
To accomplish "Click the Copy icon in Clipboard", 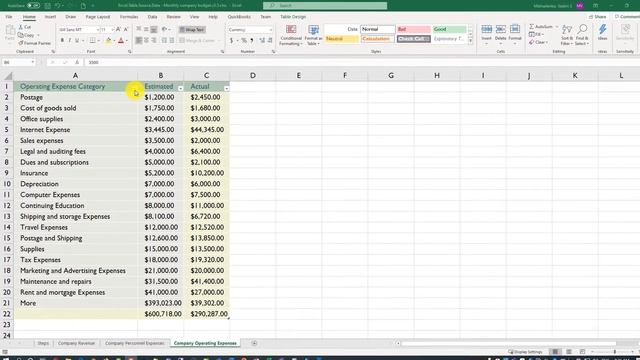I will point(21,35).
